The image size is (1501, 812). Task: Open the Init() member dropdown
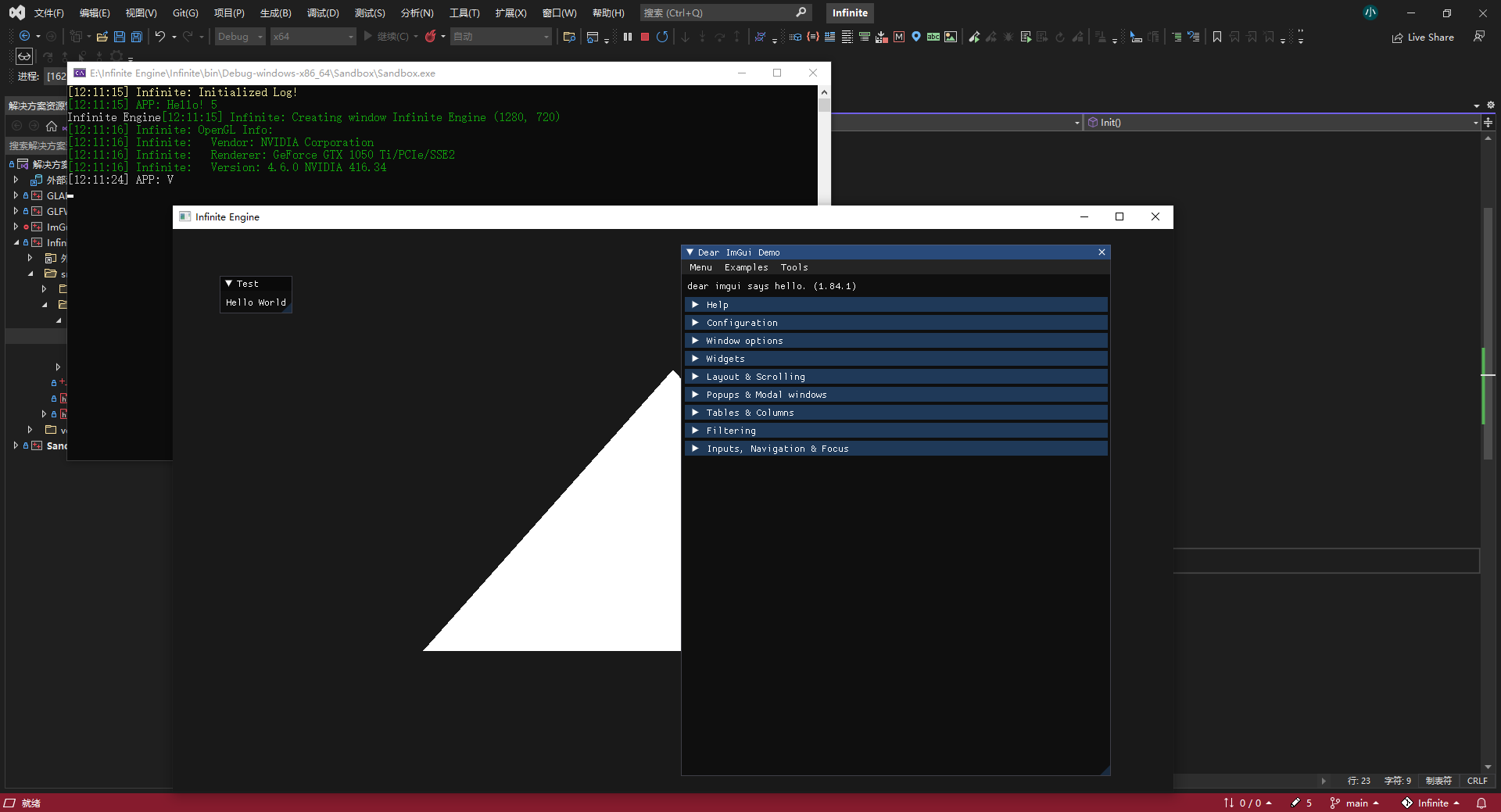(1282, 123)
